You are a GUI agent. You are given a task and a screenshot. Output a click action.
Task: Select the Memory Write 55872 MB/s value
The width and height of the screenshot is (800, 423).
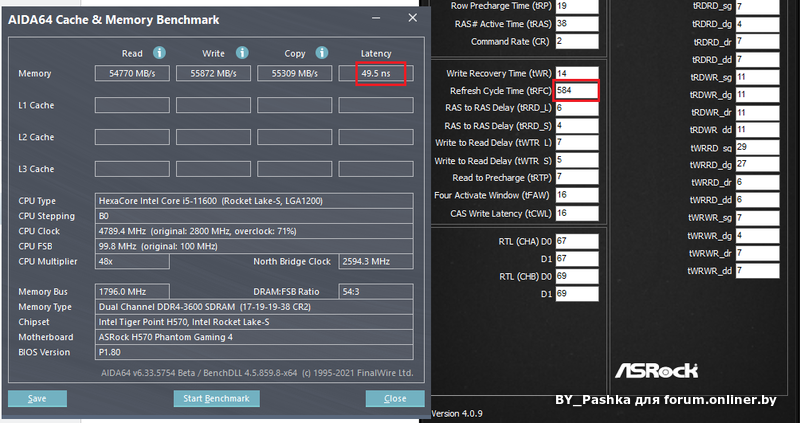tap(213, 73)
